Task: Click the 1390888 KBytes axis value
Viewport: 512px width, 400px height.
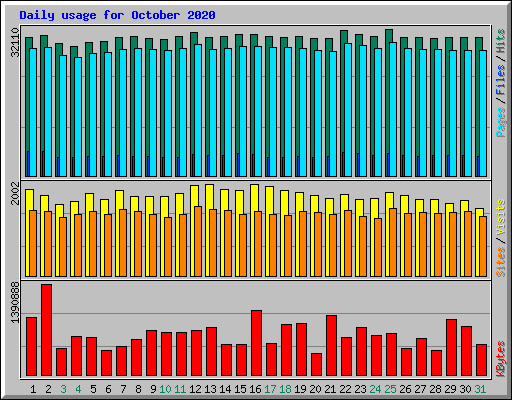Action: coord(15,303)
